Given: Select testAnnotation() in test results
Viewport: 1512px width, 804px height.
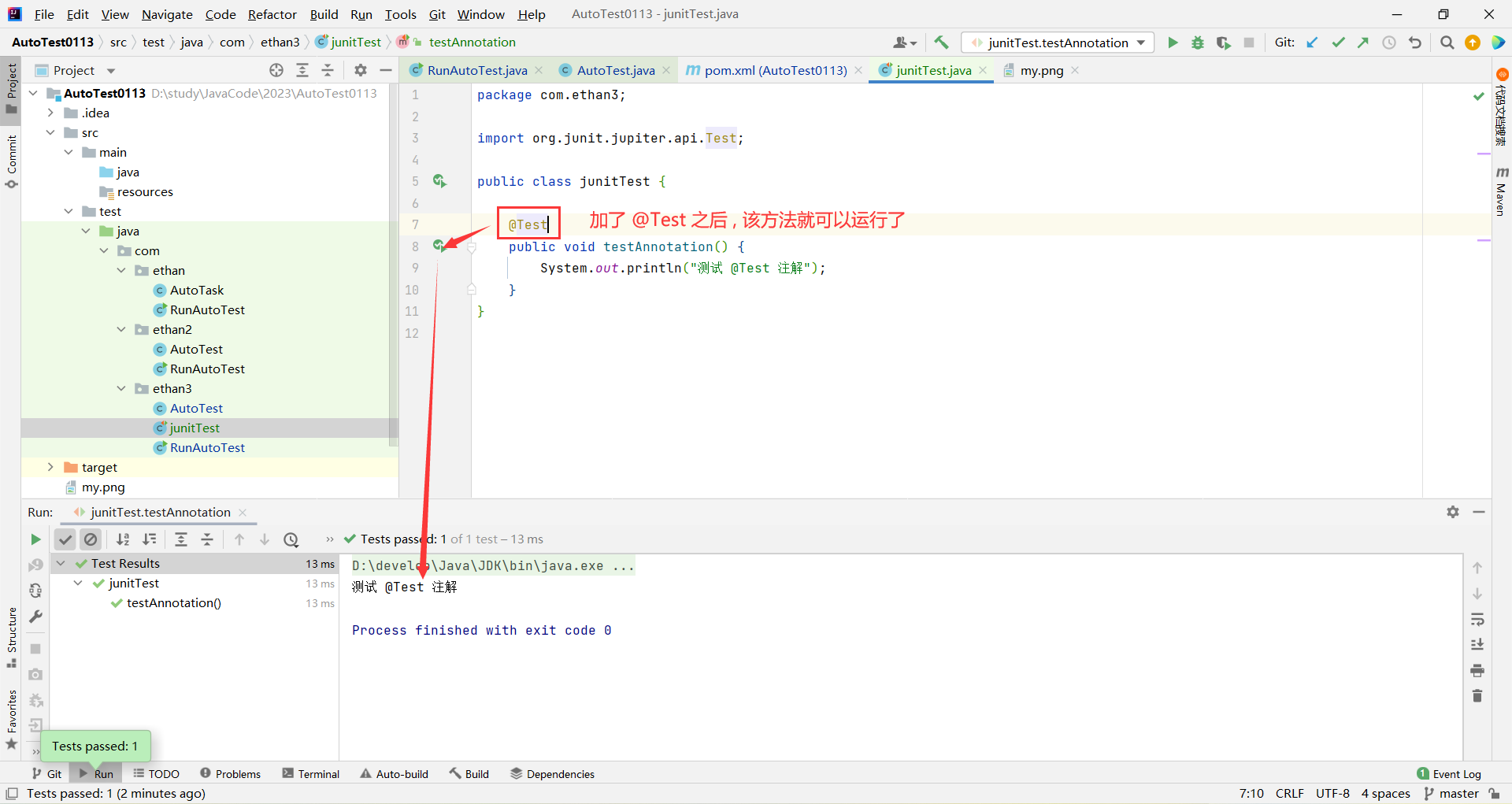Looking at the screenshot, I should pyautogui.click(x=174, y=602).
